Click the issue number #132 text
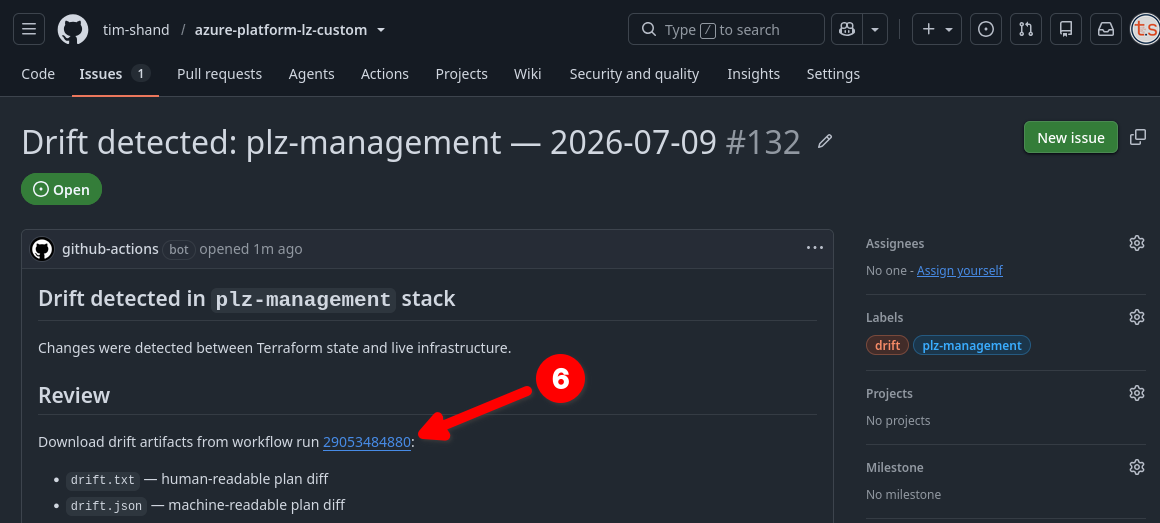This screenshot has width=1160, height=523. 763,142
